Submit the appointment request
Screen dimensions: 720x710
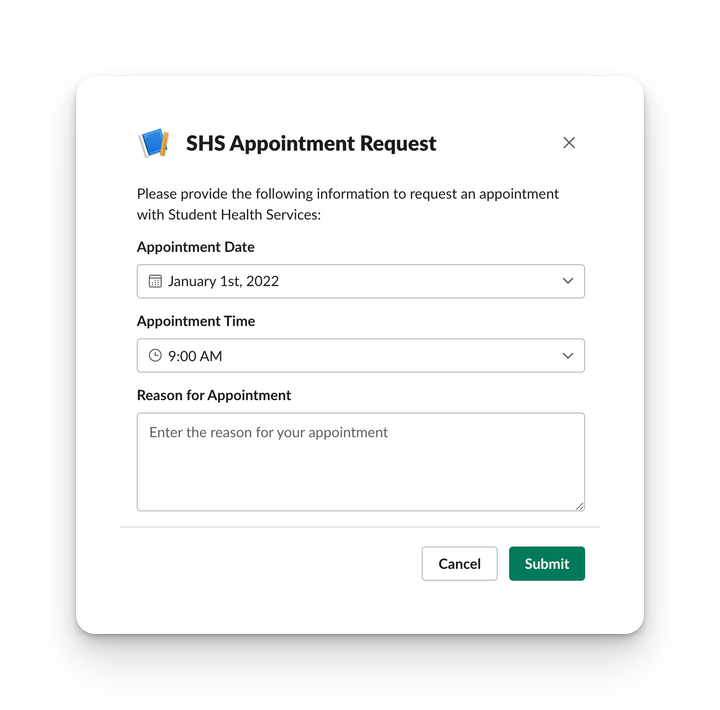point(546,563)
